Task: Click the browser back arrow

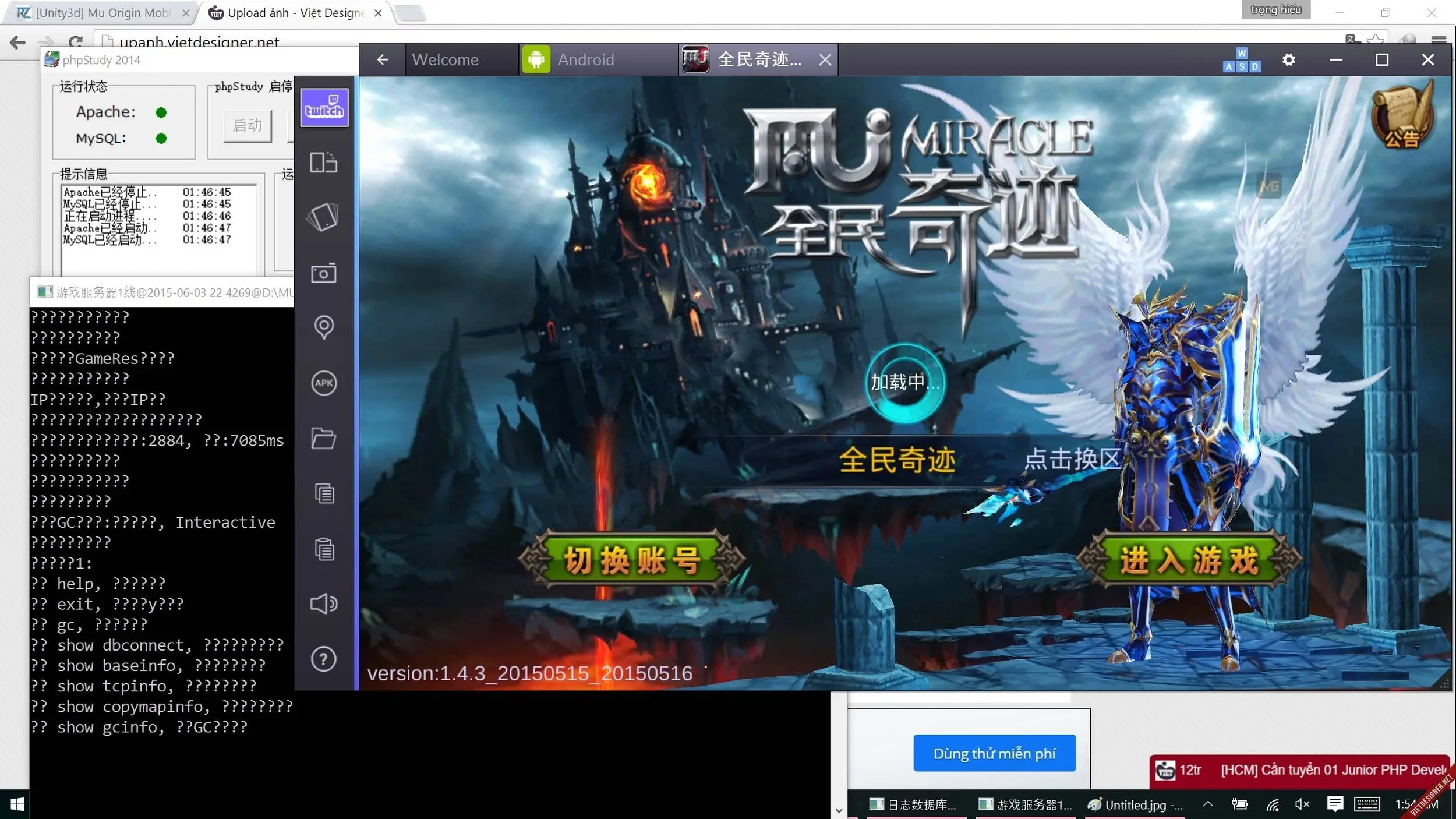Action: pos(17,41)
